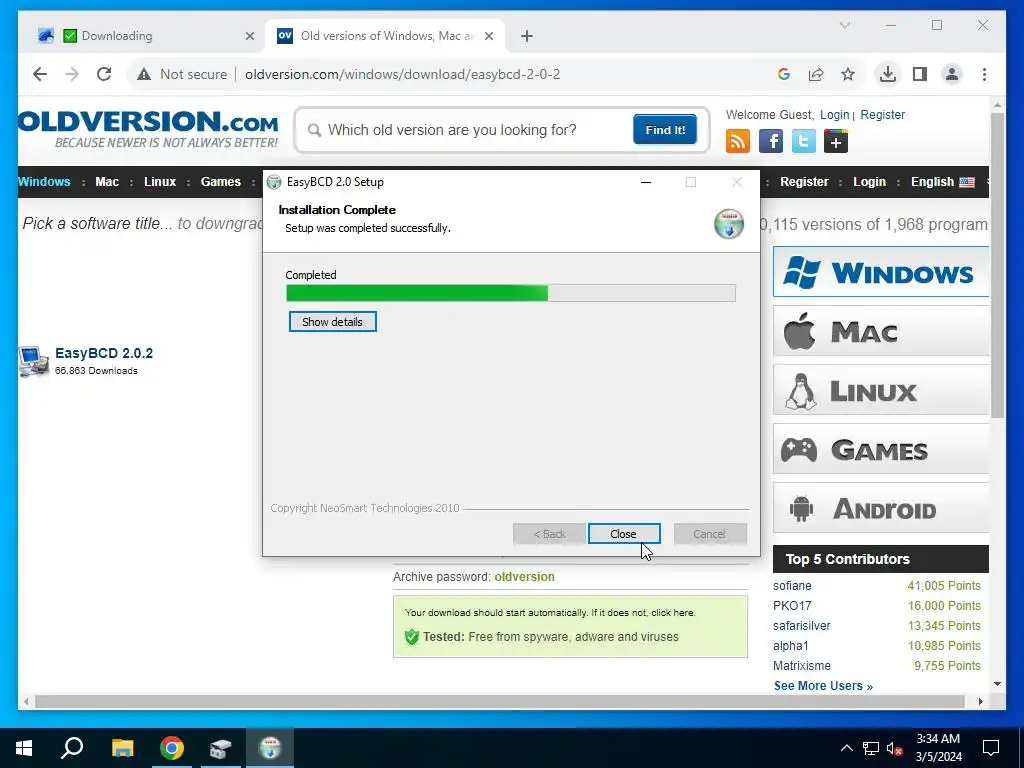Viewport: 1024px width, 768px height.
Task: Click contributor PKO17
Action: click(792, 605)
